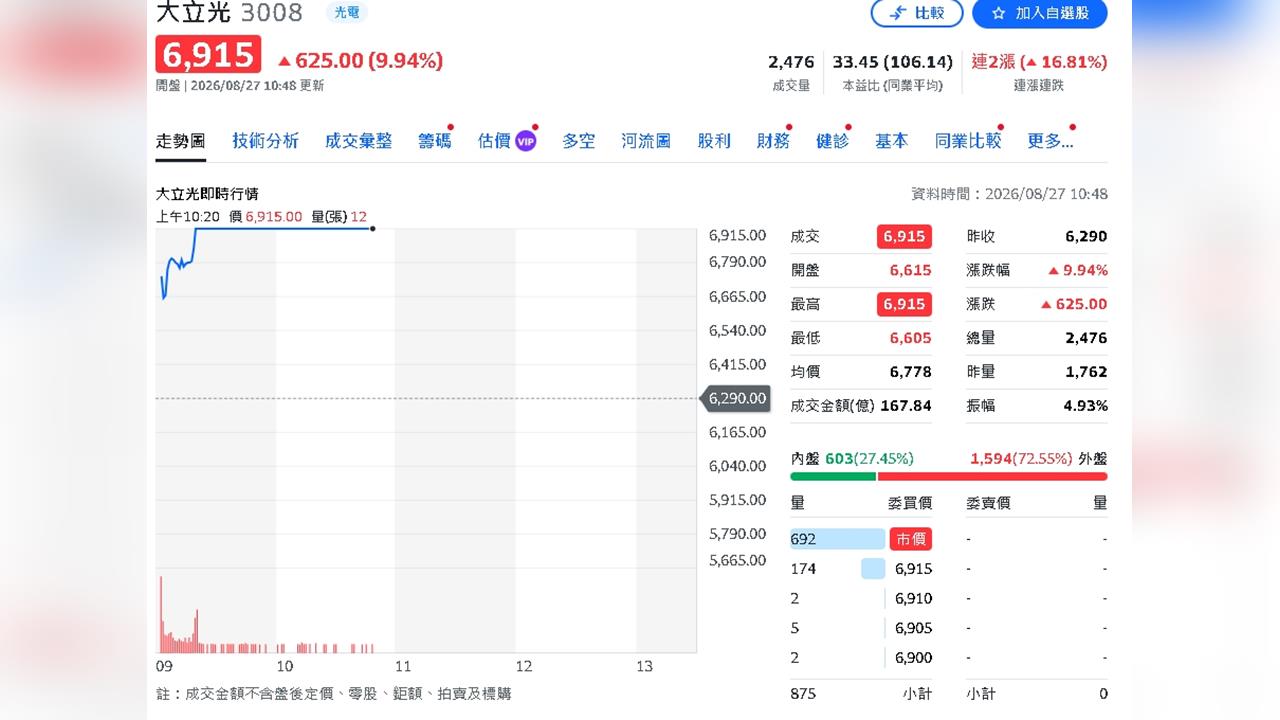Click the 875 bid subtotal
1280x720 pixels.
(803, 694)
